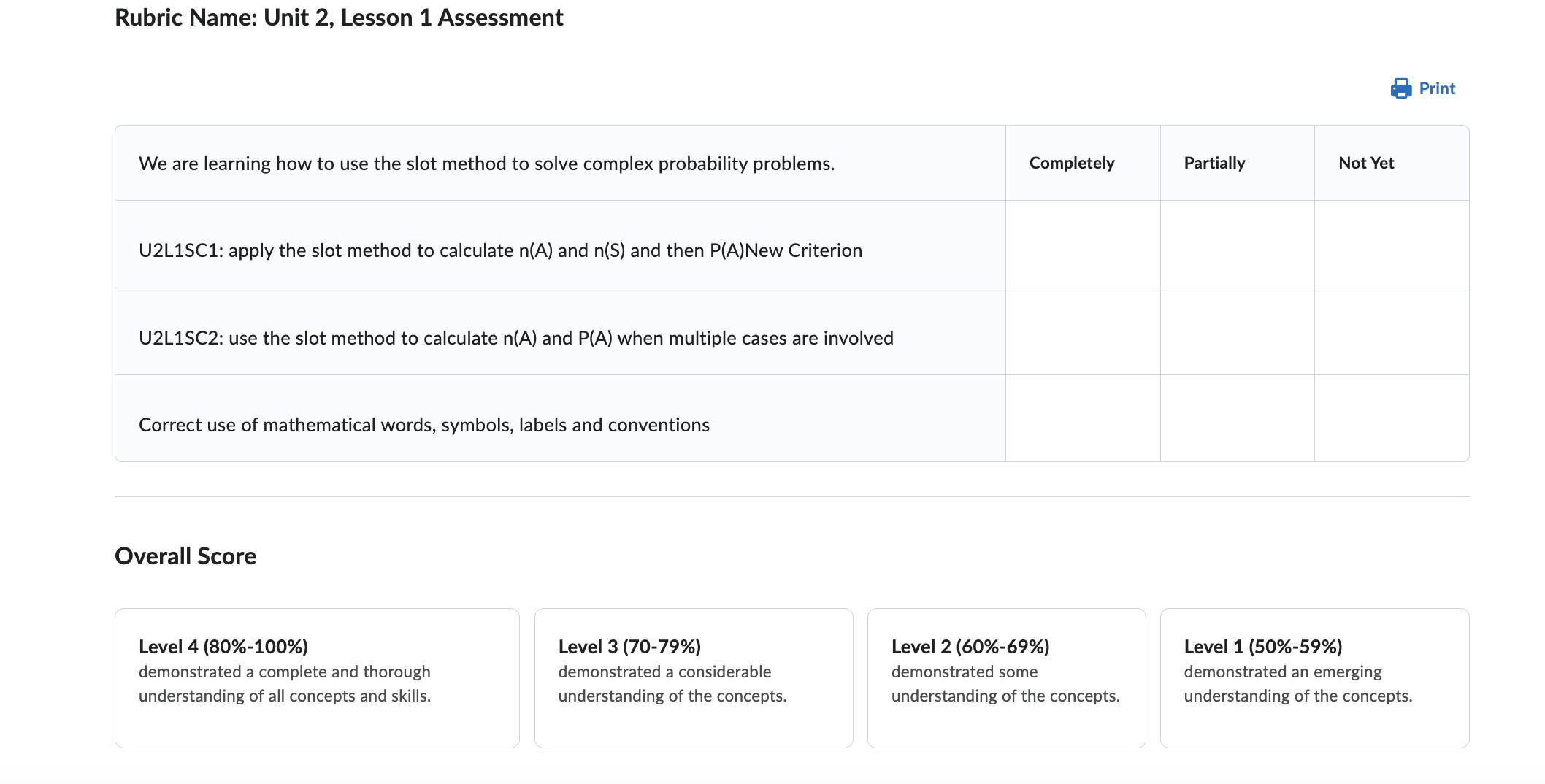Mark U2L1SC2 multiple cases criterion as Completely
This screenshot has height=784, width=1545.
[1082, 331]
